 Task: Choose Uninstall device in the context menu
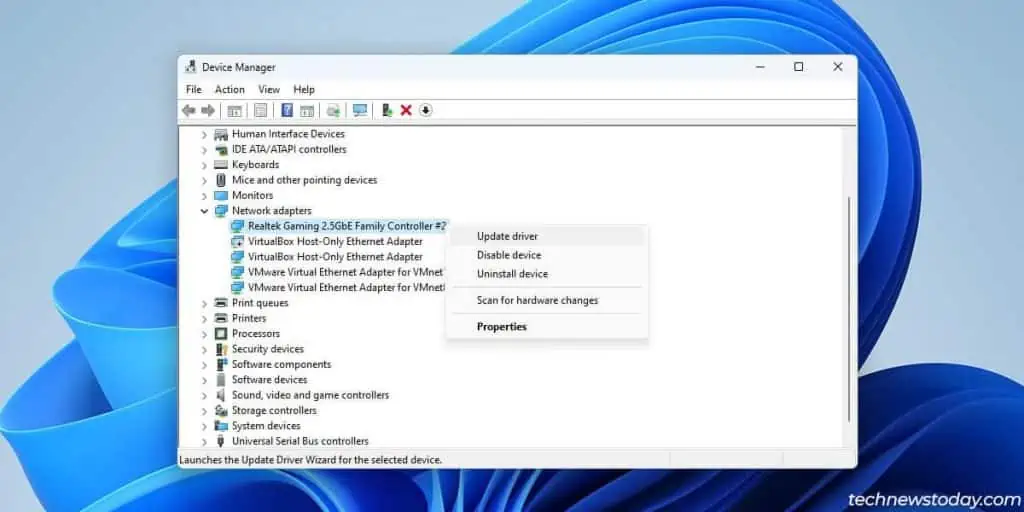pos(547,274)
